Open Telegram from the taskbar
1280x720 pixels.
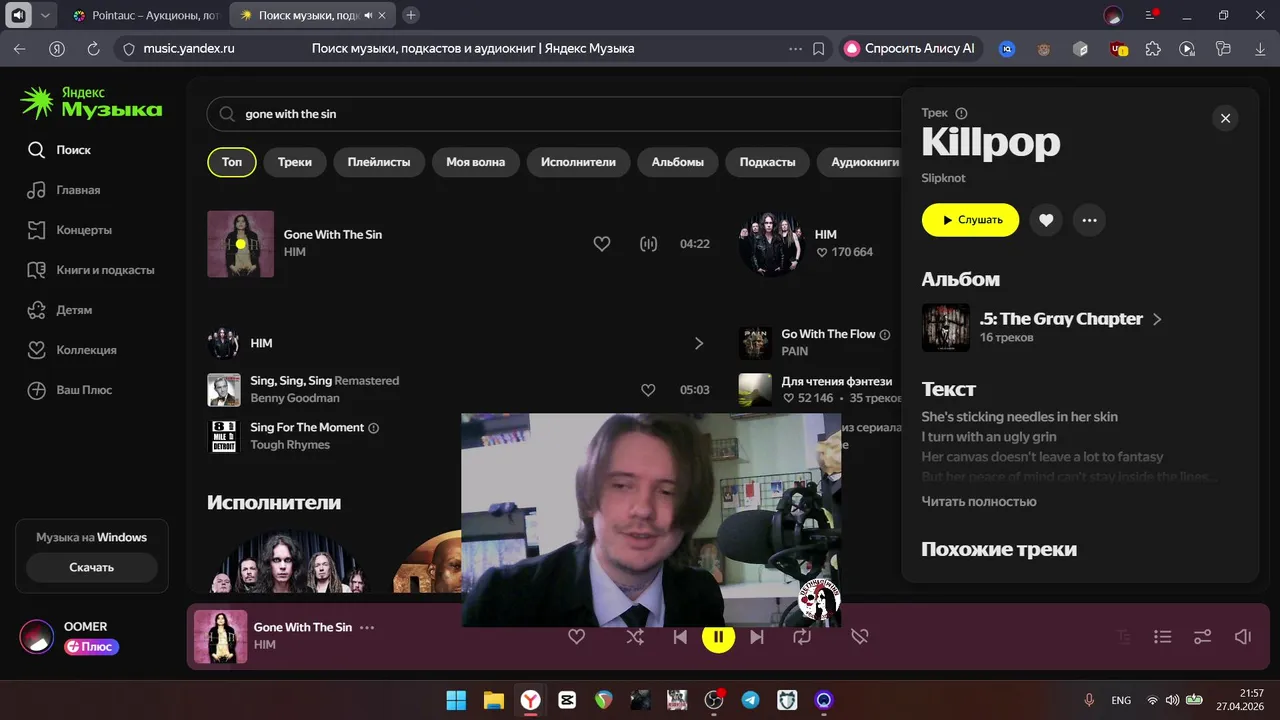pos(751,700)
